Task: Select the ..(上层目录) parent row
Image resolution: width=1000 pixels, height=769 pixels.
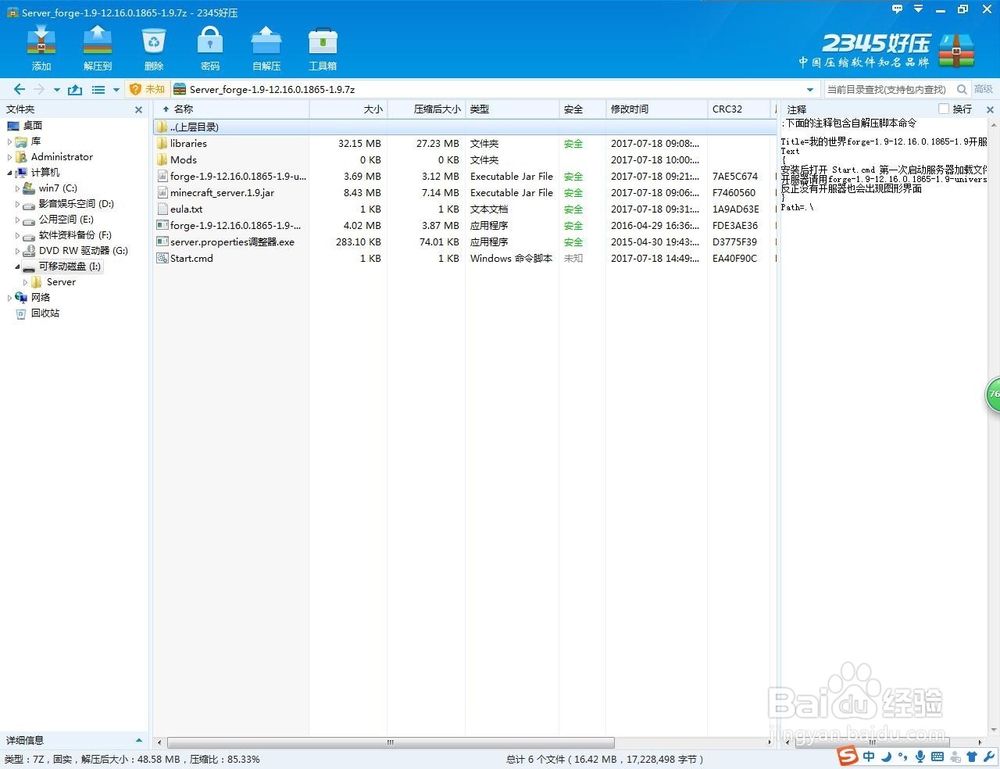Action: tap(464, 127)
